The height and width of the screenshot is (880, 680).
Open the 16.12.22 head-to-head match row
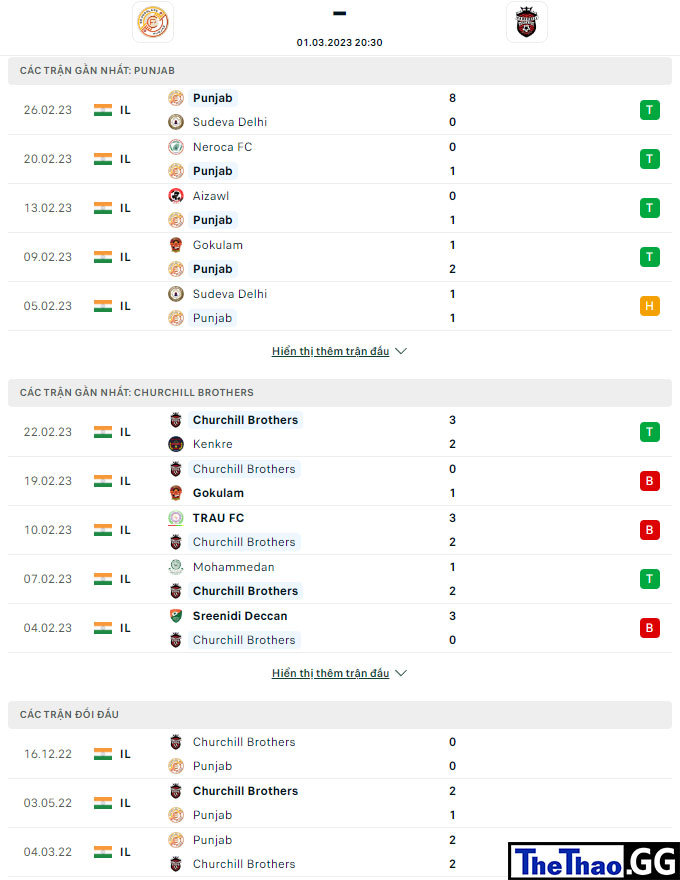point(340,754)
